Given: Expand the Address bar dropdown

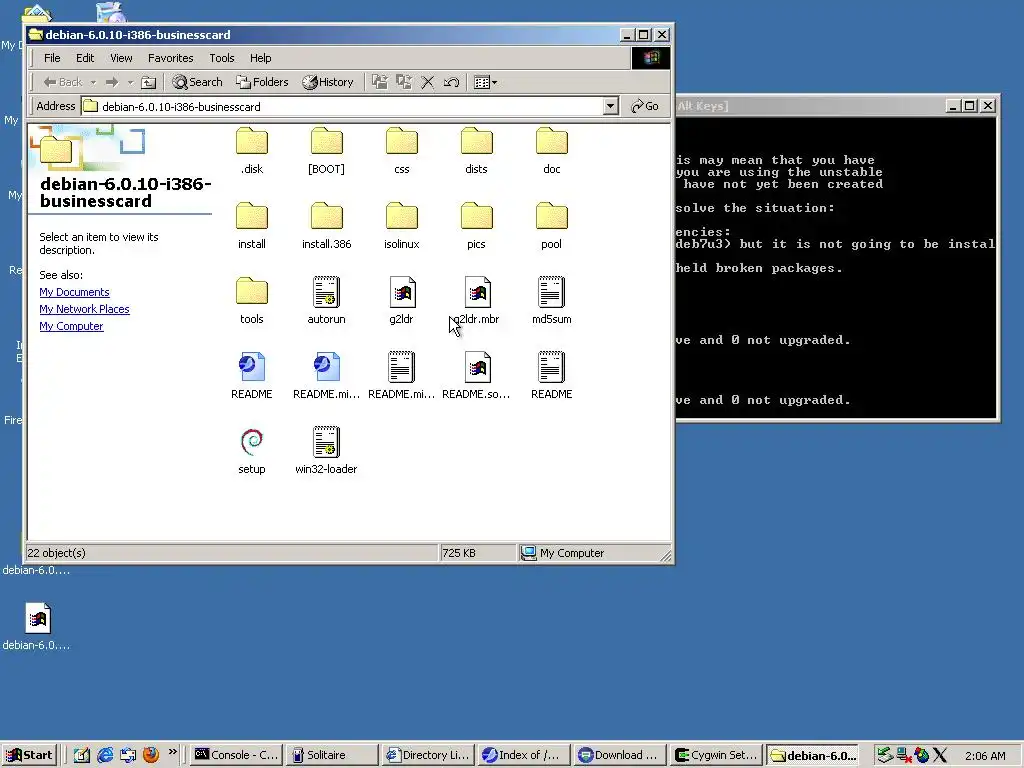Looking at the screenshot, I should (611, 106).
